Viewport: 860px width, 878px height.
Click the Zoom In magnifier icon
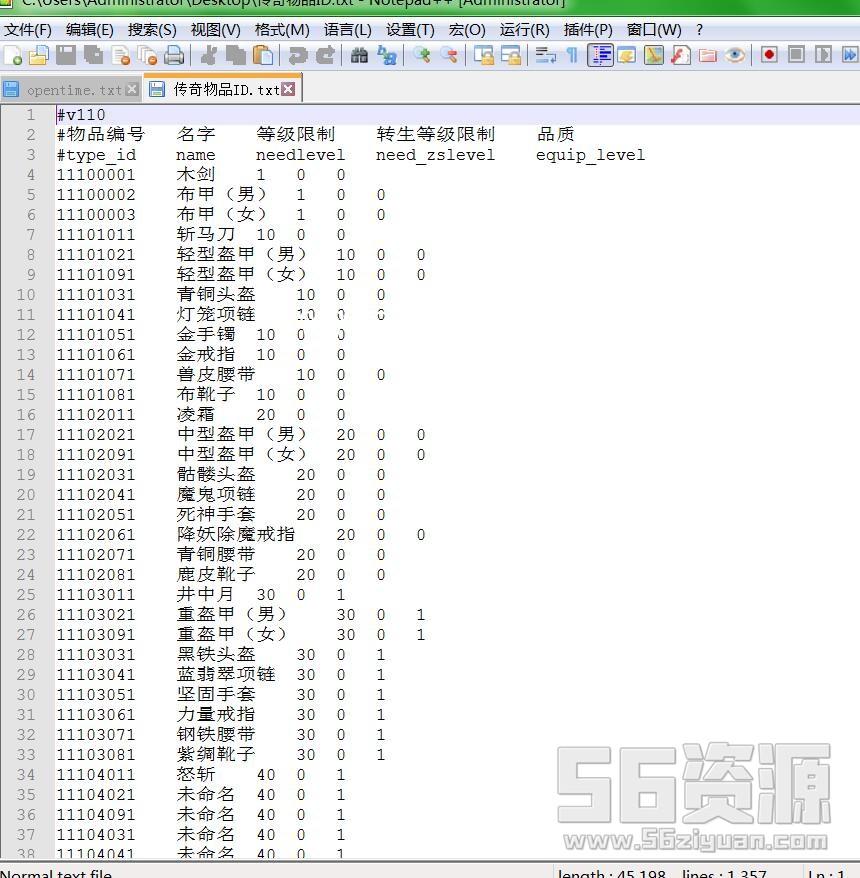pyautogui.click(x=422, y=55)
